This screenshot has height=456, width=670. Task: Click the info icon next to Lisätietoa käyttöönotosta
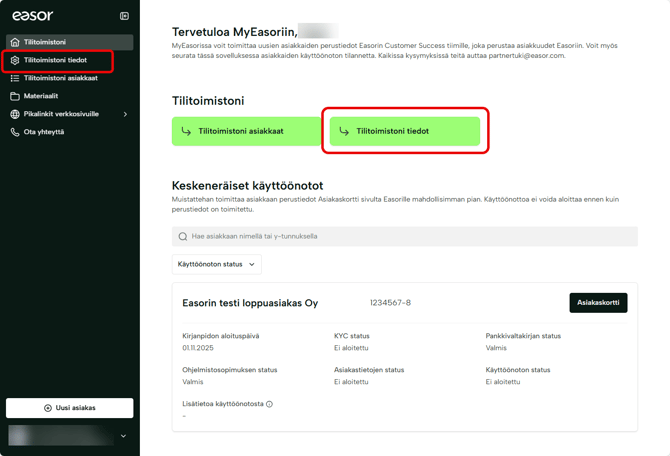tap(269, 404)
